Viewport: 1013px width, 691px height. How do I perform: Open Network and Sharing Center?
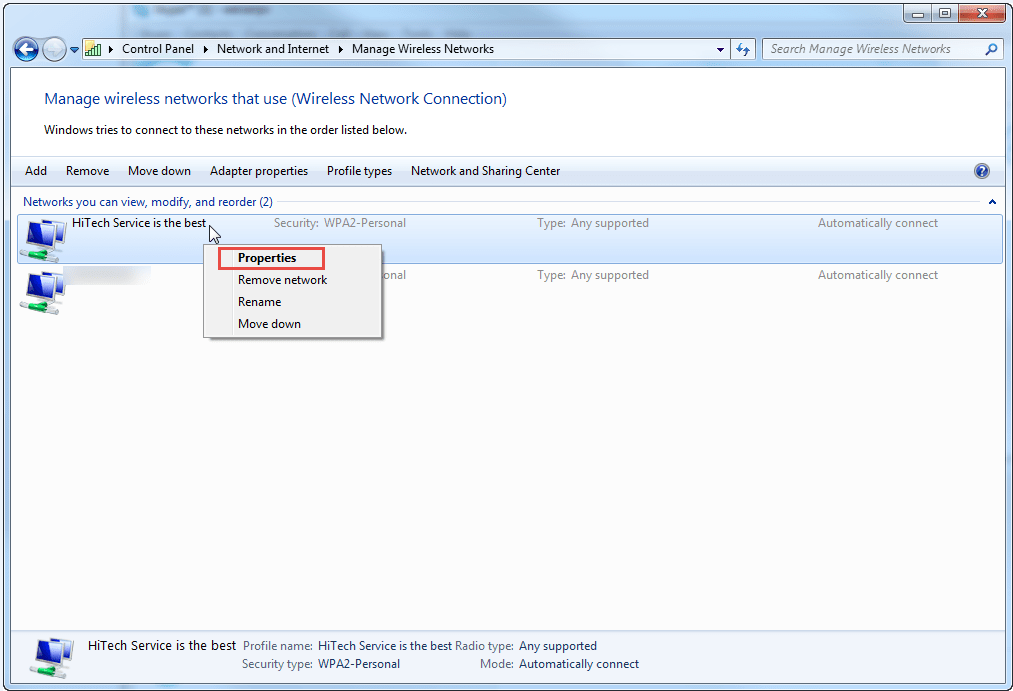(485, 171)
